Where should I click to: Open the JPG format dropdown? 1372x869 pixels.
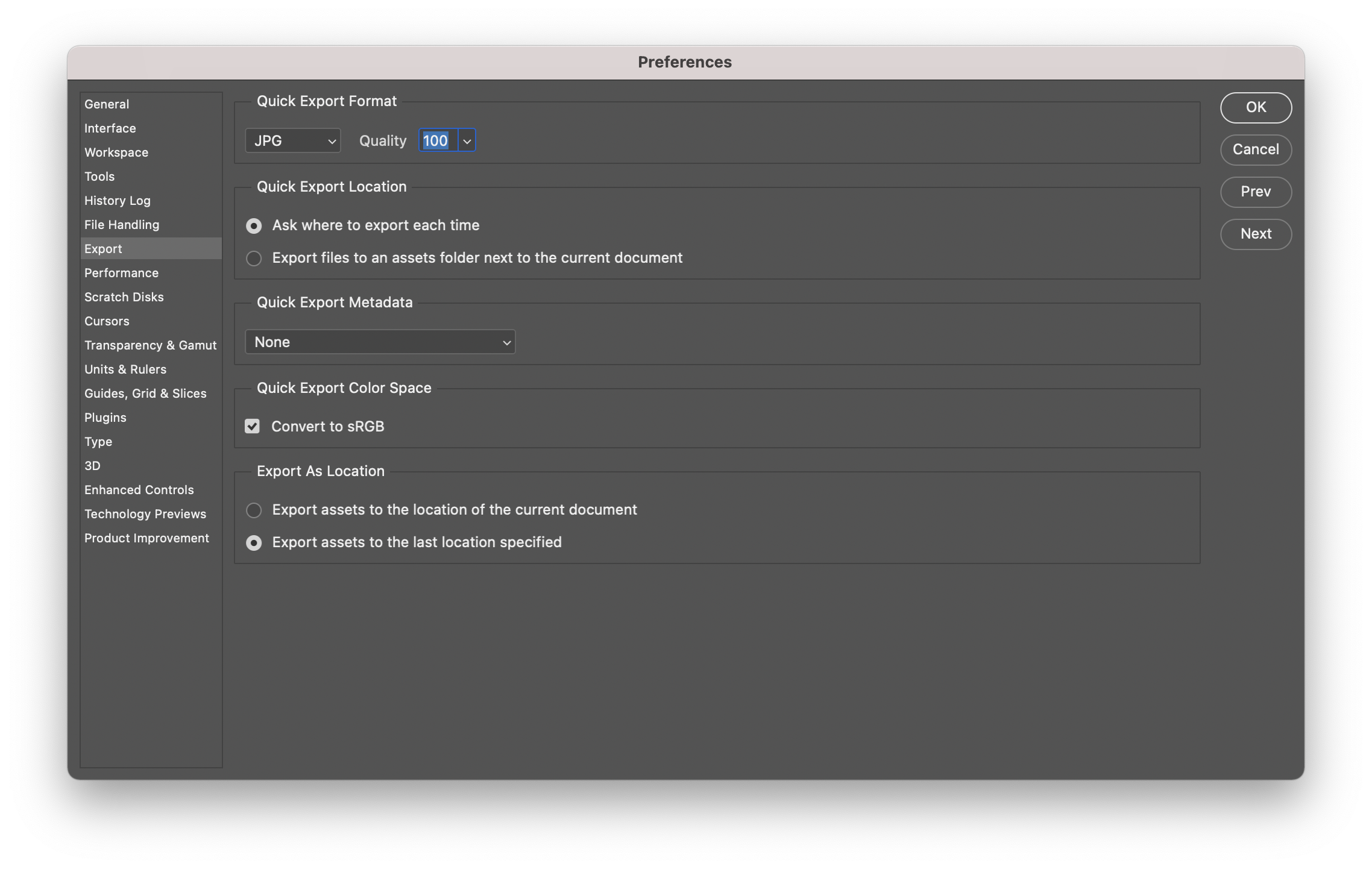click(x=293, y=141)
